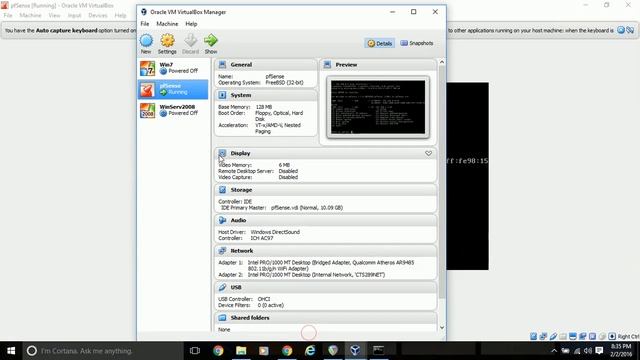The height and width of the screenshot is (360, 640).
Task: Click the Adapter 2 Internal Network entry
Action: tap(302, 275)
